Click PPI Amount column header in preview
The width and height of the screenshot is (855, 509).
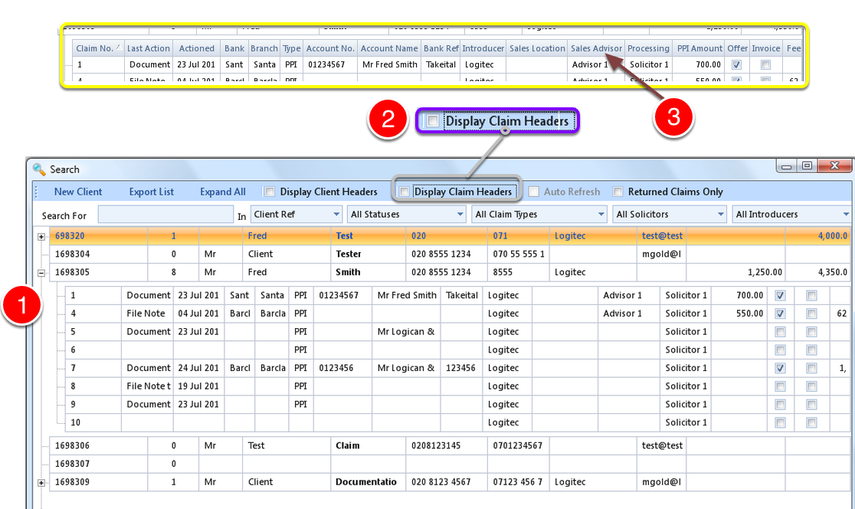(699, 48)
